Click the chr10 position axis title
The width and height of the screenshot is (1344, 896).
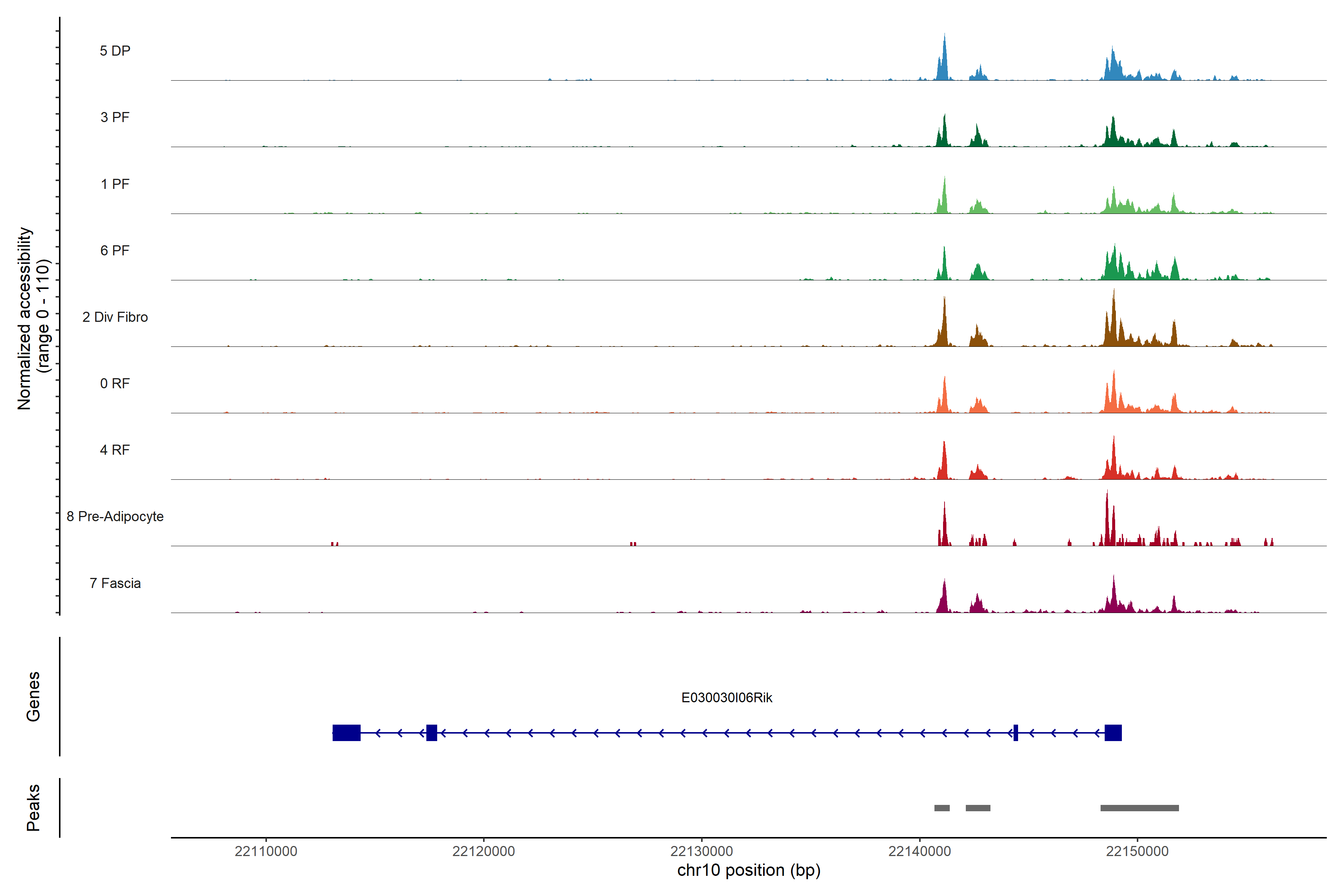tap(749, 870)
